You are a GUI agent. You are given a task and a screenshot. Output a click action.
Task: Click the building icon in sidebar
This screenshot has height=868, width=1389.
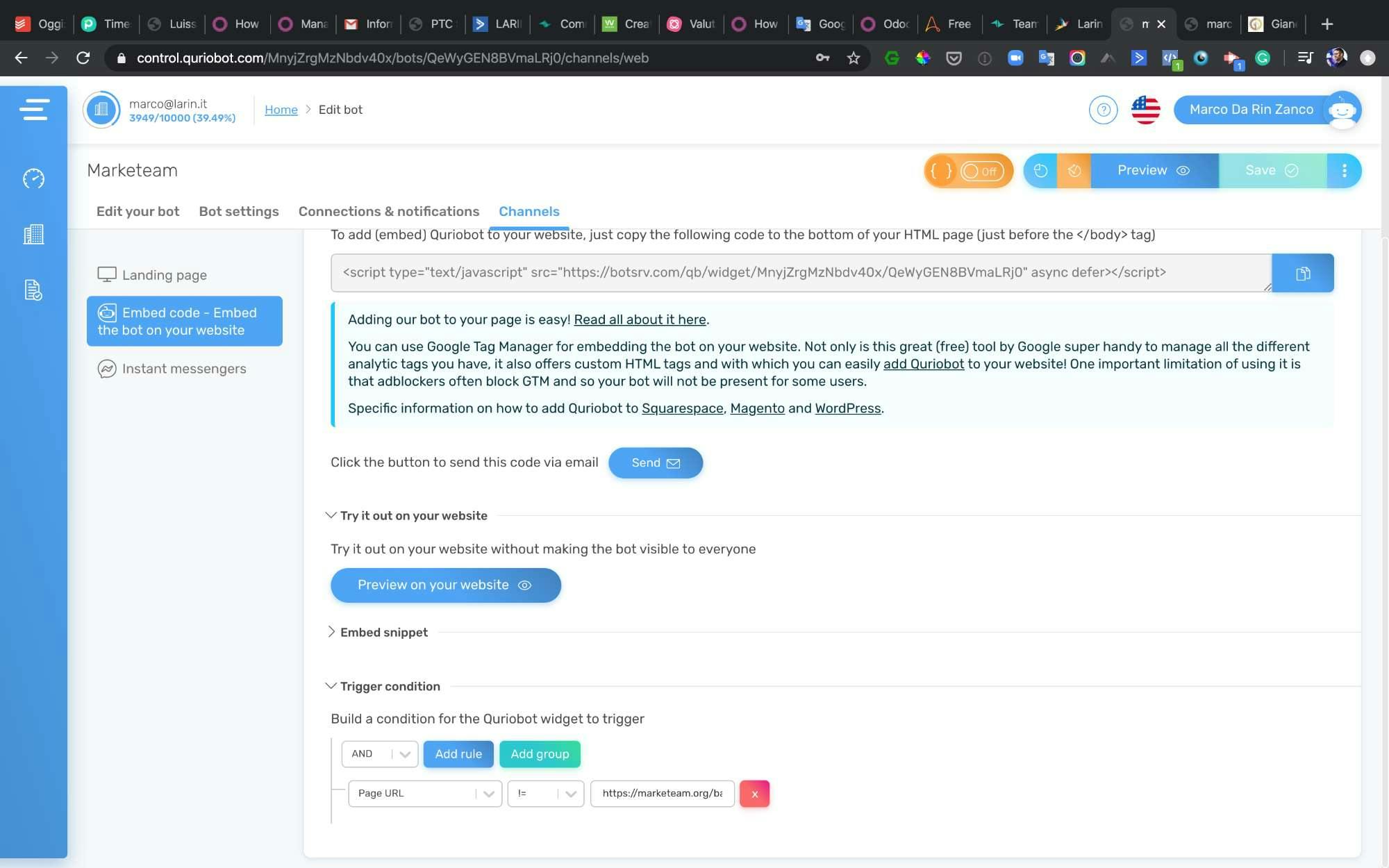point(33,235)
